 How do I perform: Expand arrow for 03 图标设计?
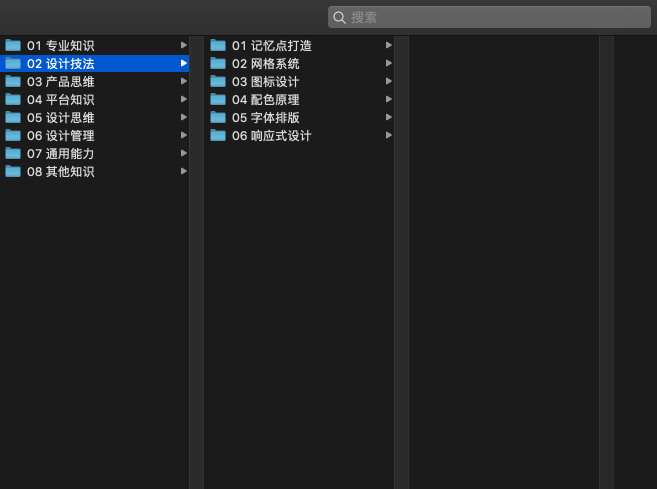click(388, 81)
